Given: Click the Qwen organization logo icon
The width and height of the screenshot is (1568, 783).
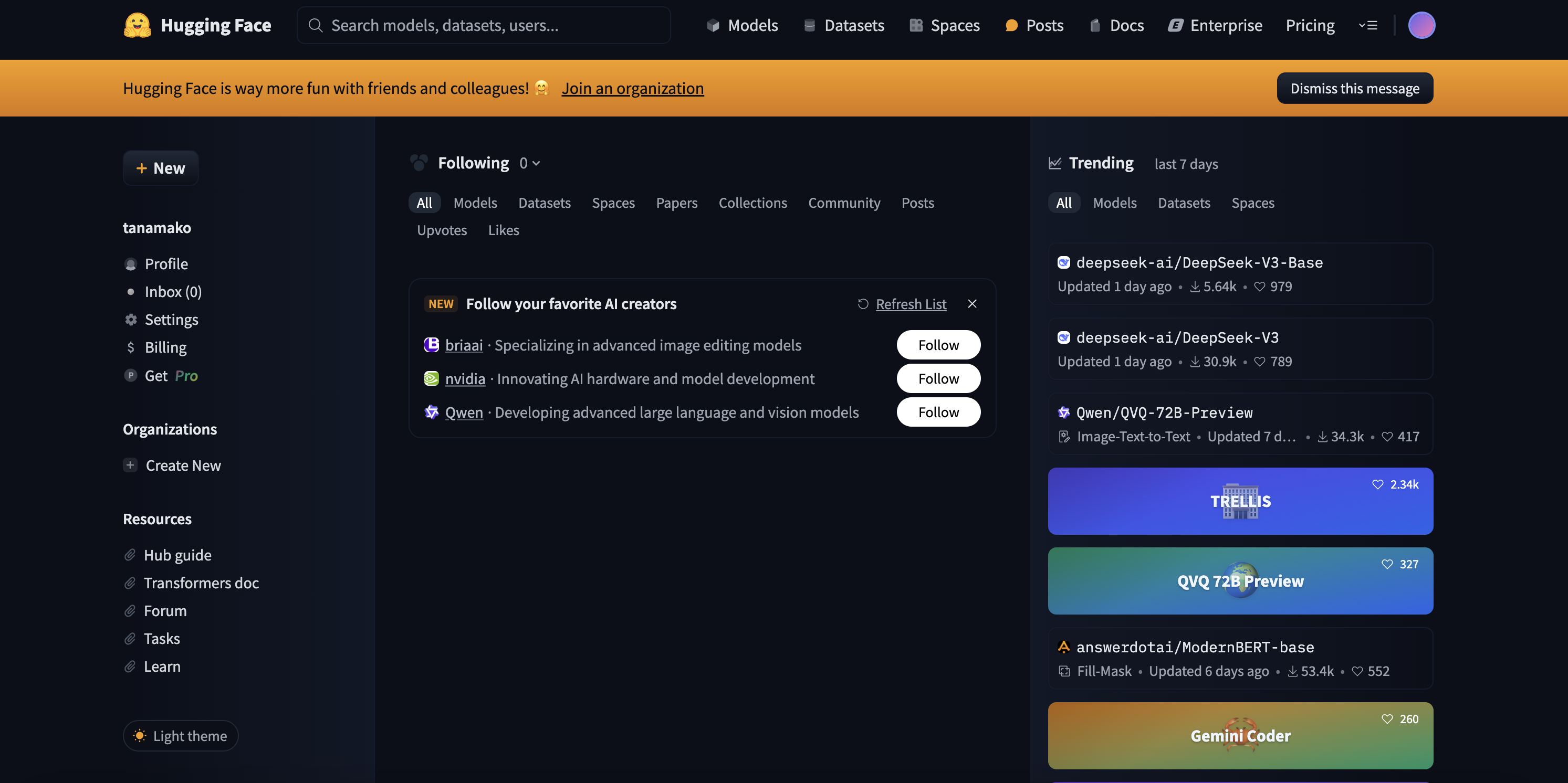Looking at the screenshot, I should tap(431, 412).
